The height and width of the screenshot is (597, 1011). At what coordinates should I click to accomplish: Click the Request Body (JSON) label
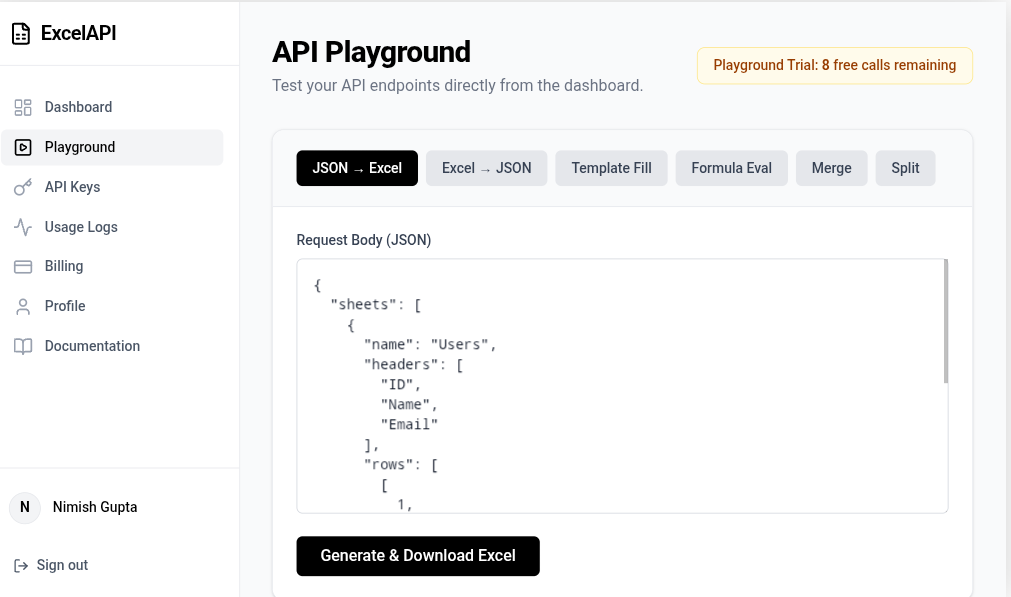click(364, 240)
